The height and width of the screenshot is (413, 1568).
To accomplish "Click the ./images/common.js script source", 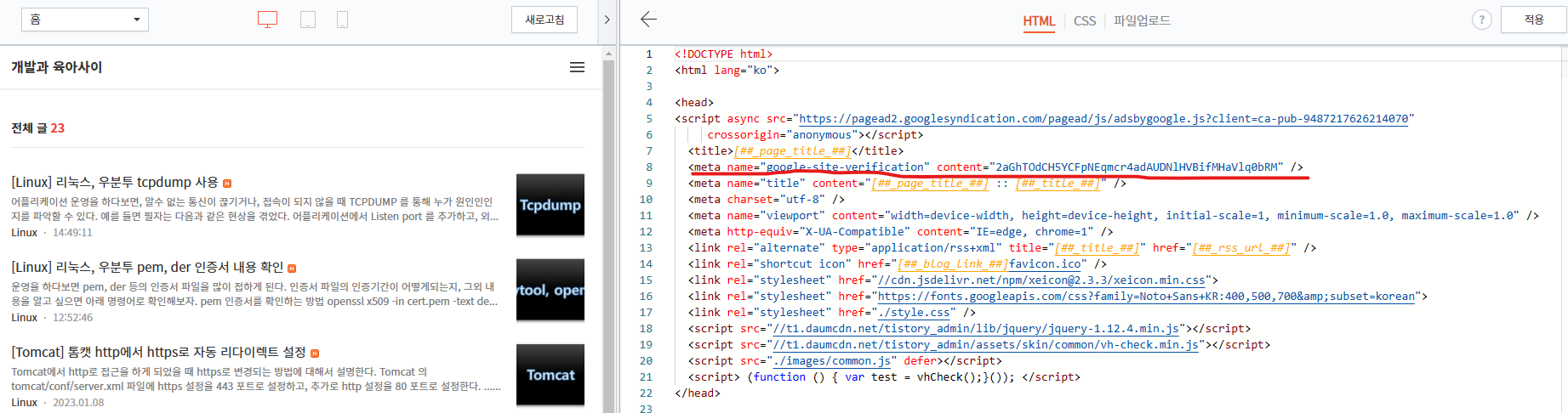I will pos(831,361).
